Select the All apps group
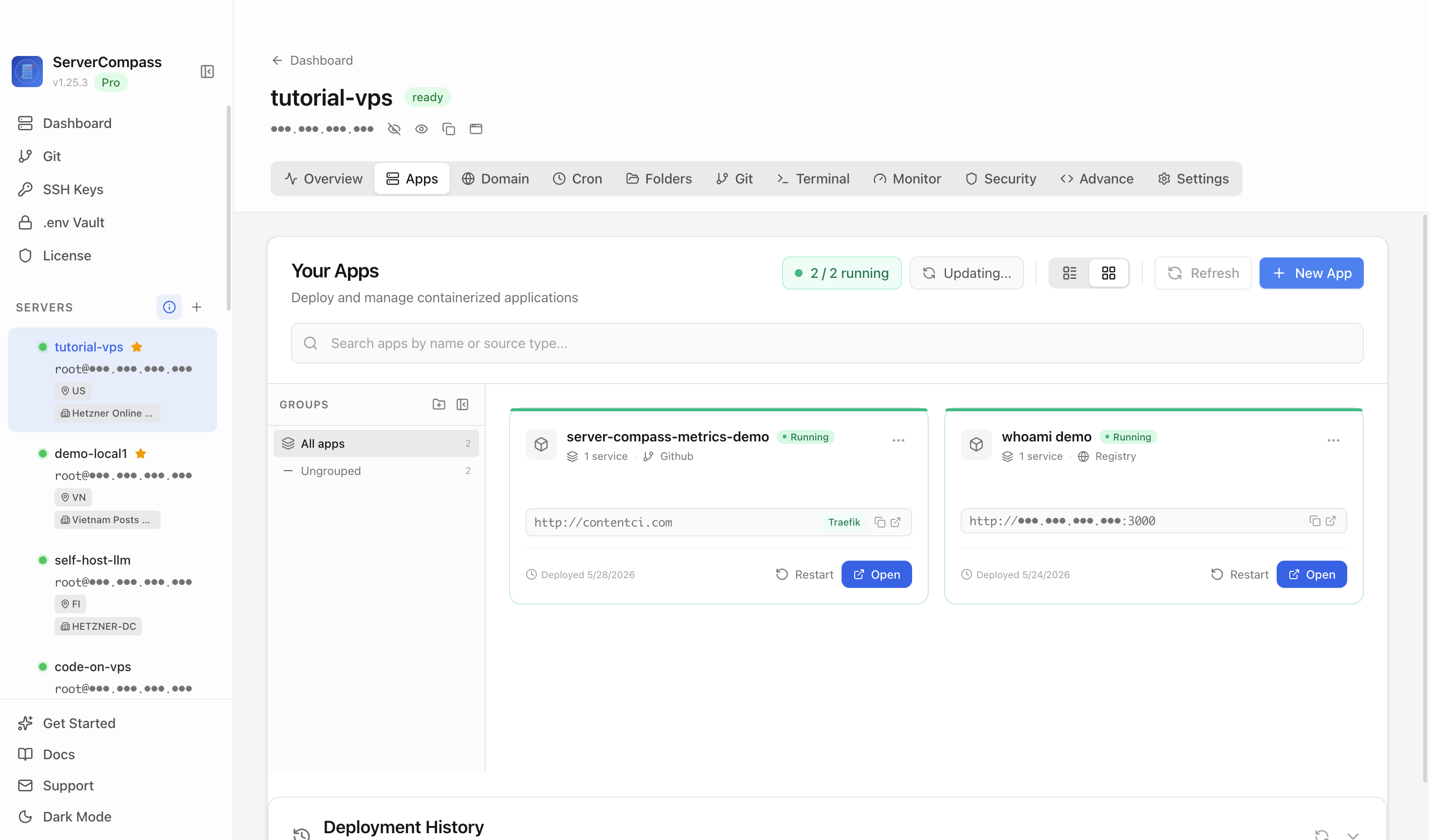Screen dimensions: 1429x840 pos(376,443)
